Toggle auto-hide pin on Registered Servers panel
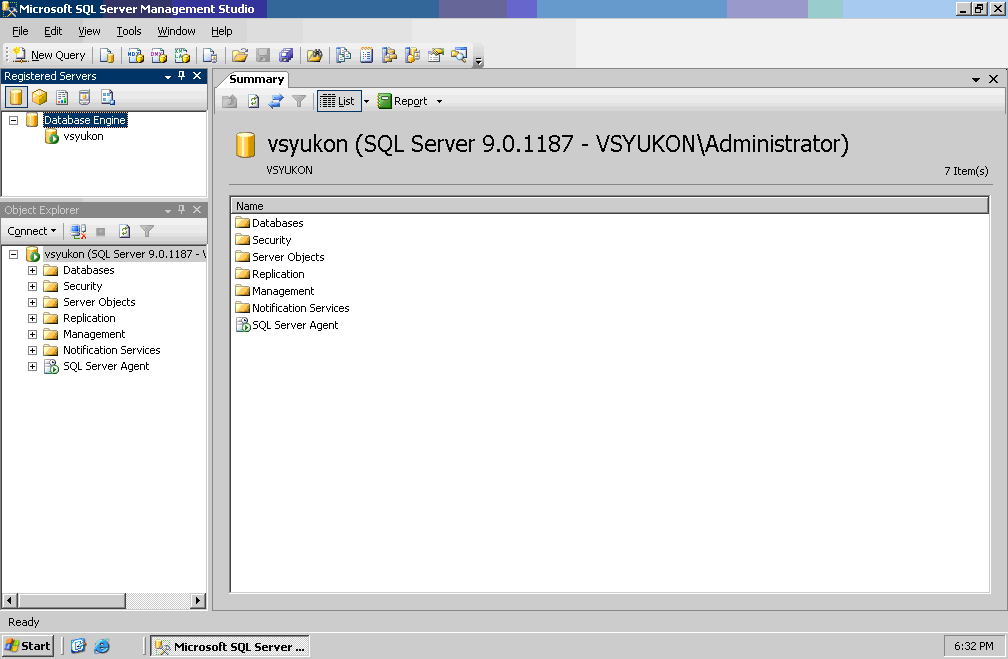Image resolution: width=1008 pixels, height=659 pixels. click(x=180, y=75)
